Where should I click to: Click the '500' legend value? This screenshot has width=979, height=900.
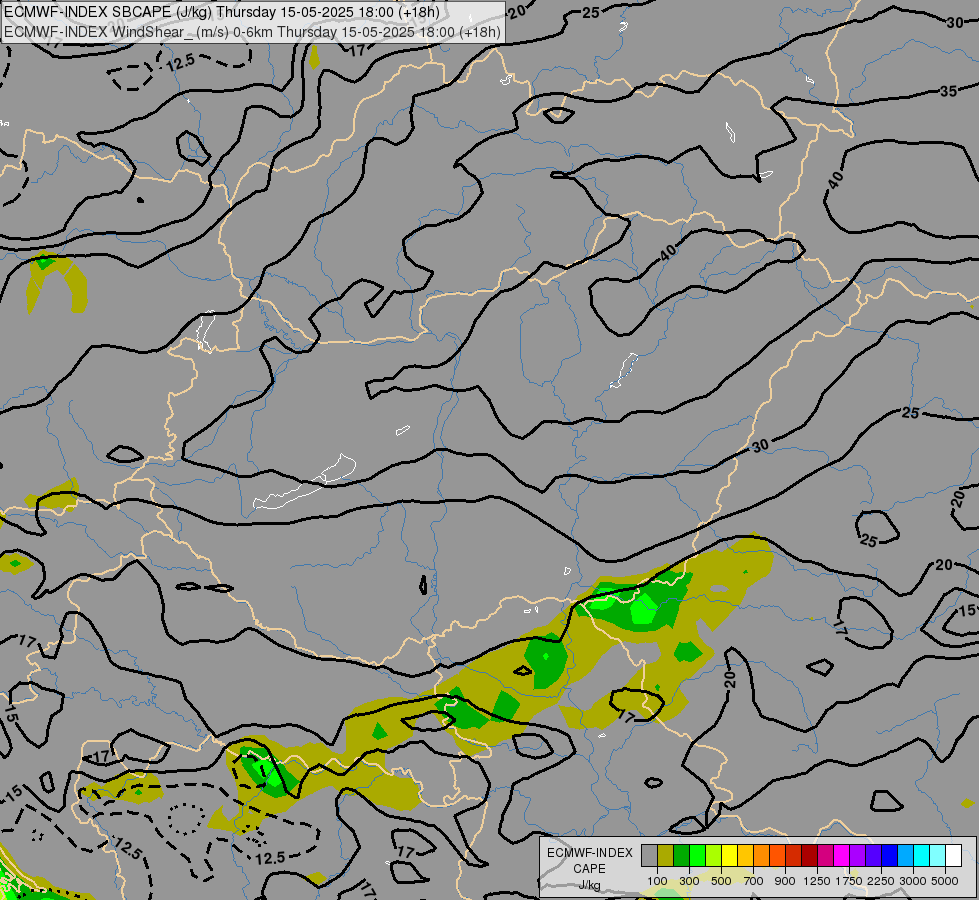(722, 881)
